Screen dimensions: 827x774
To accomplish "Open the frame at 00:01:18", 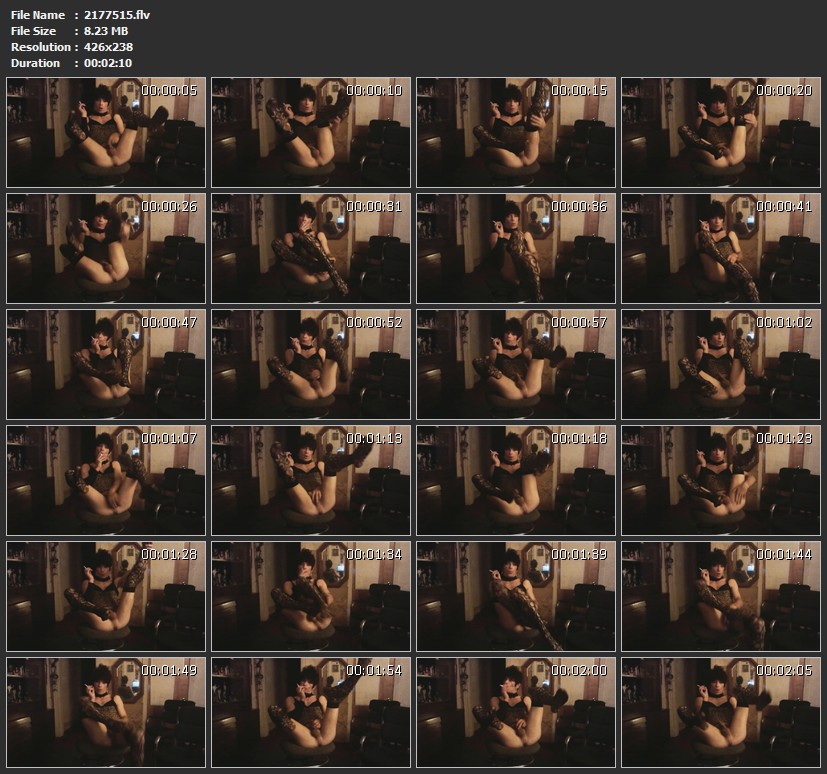I will (515, 481).
